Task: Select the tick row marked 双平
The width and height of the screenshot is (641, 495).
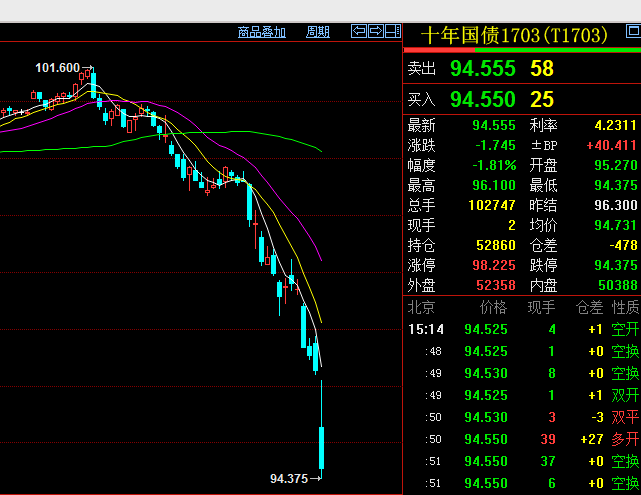Action: click(522, 417)
